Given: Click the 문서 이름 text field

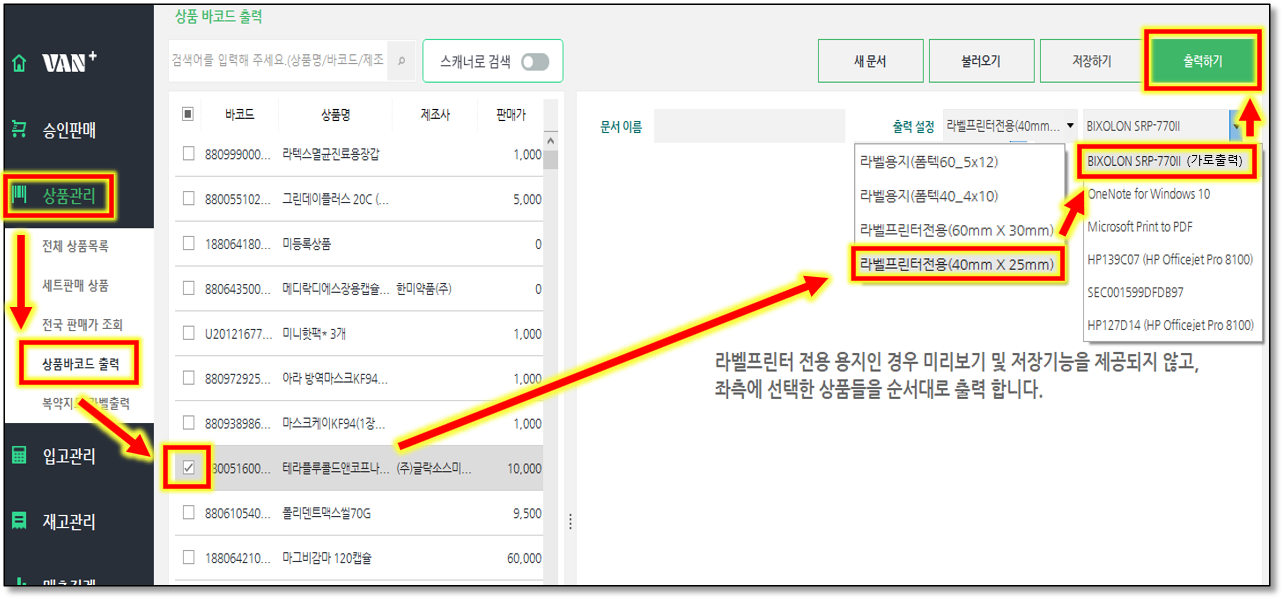Looking at the screenshot, I should point(749,127).
